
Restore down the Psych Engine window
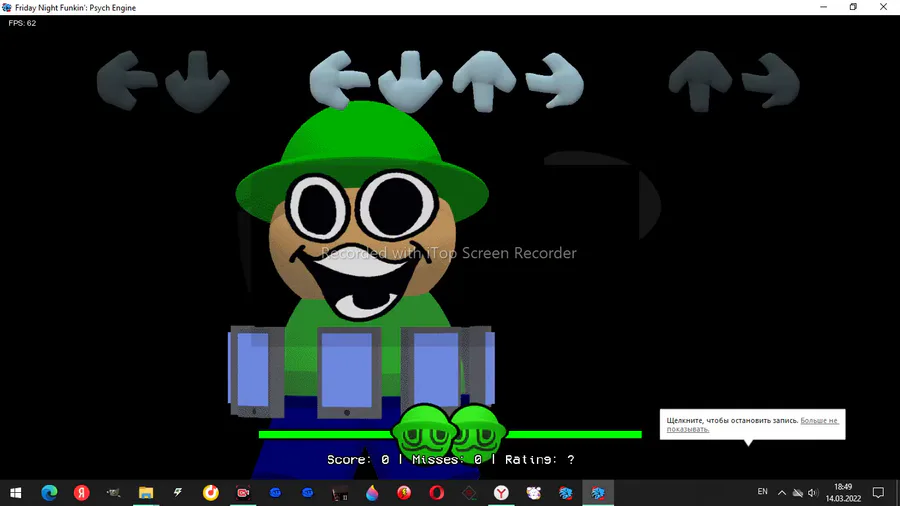854,7
